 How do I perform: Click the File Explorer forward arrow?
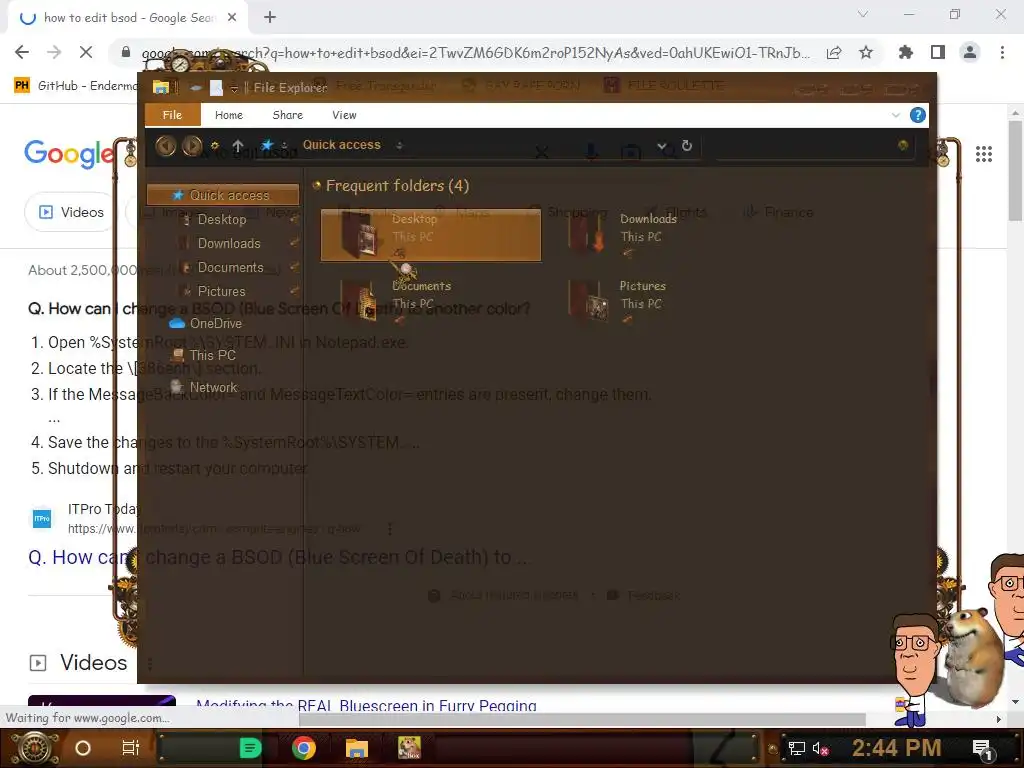pyautogui.click(x=192, y=146)
